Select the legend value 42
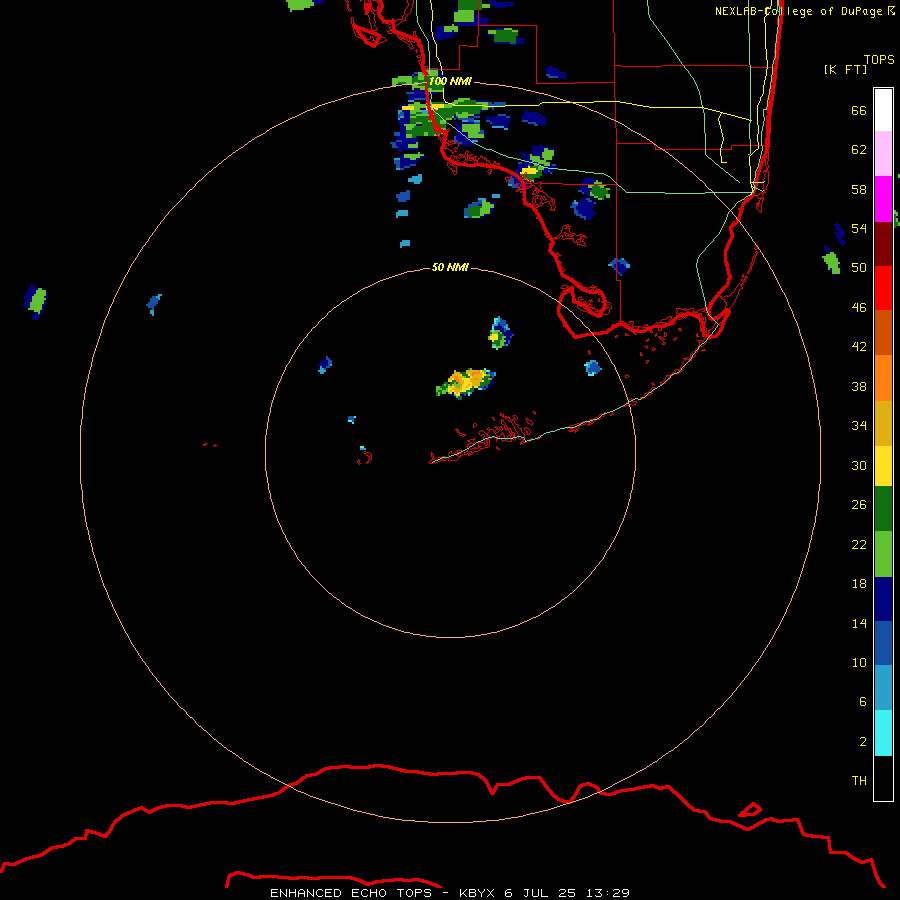900x900 pixels. (859, 347)
